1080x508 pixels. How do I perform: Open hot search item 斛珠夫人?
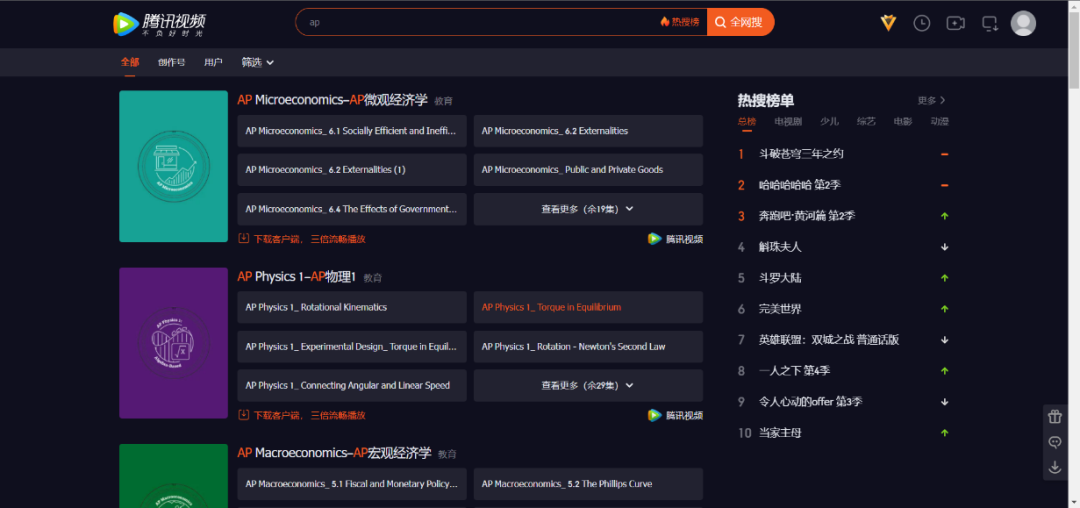tap(780, 246)
